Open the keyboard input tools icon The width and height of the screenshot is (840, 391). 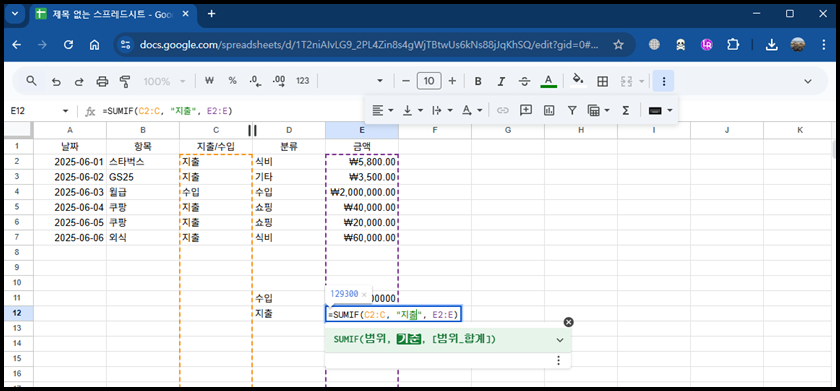coord(655,110)
